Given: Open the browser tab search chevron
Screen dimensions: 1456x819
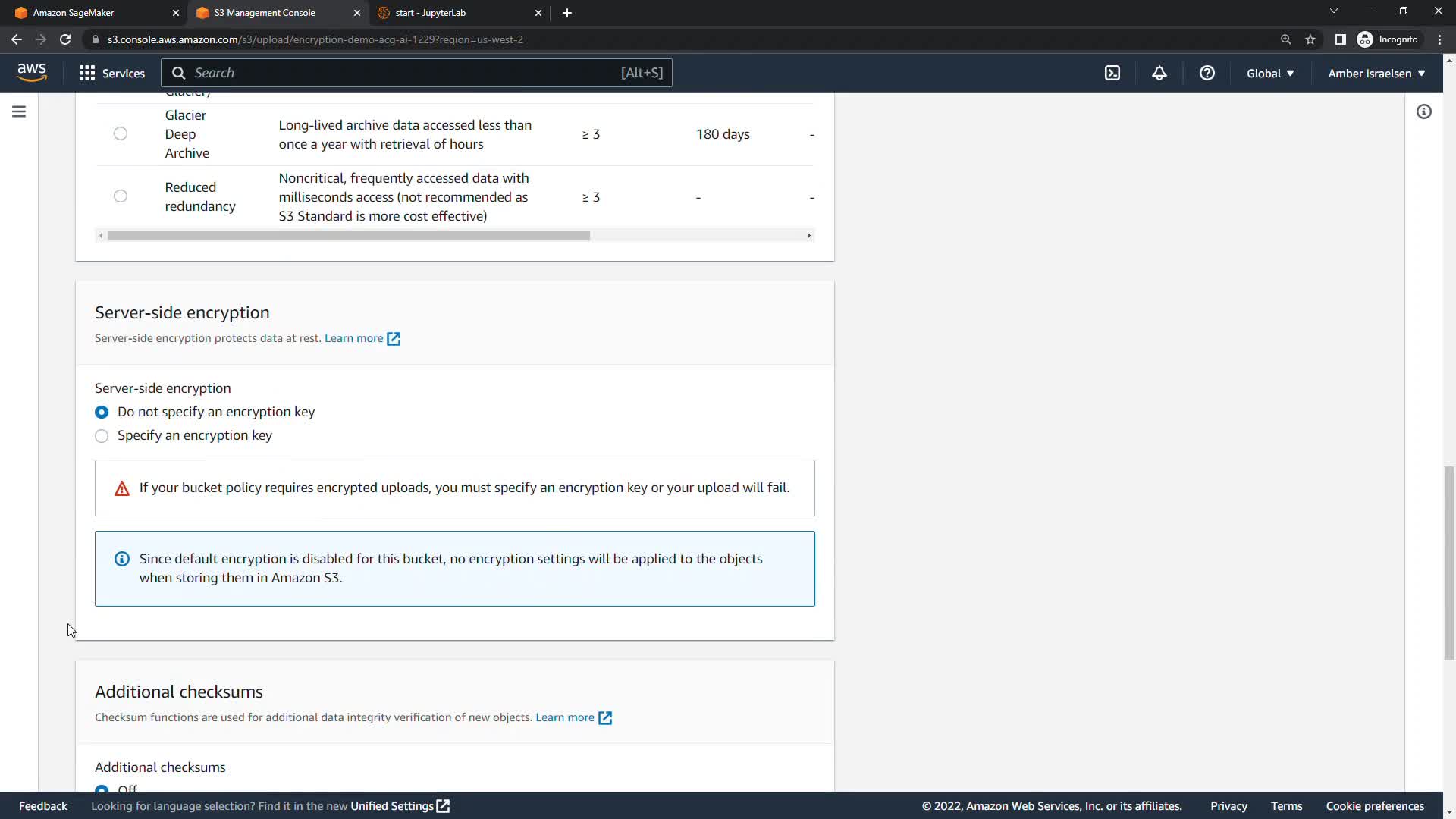Looking at the screenshot, I should (1333, 11).
